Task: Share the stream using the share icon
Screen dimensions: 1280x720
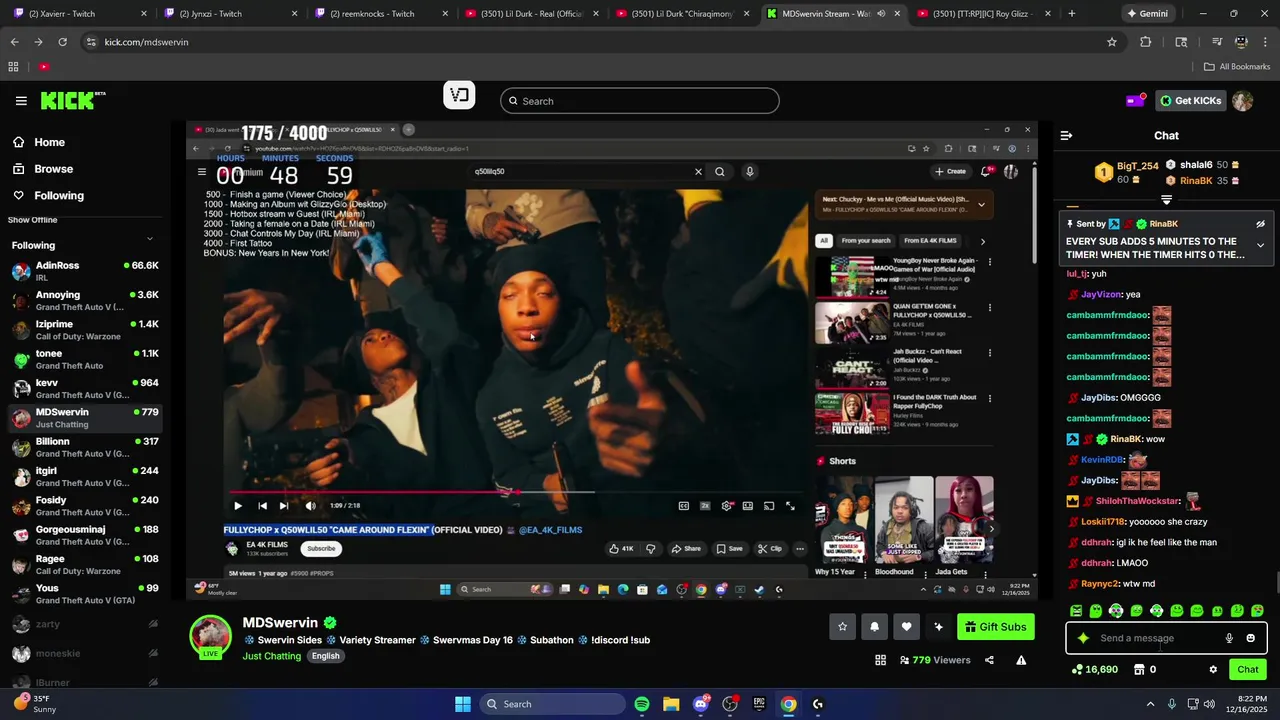Action: (x=989, y=660)
